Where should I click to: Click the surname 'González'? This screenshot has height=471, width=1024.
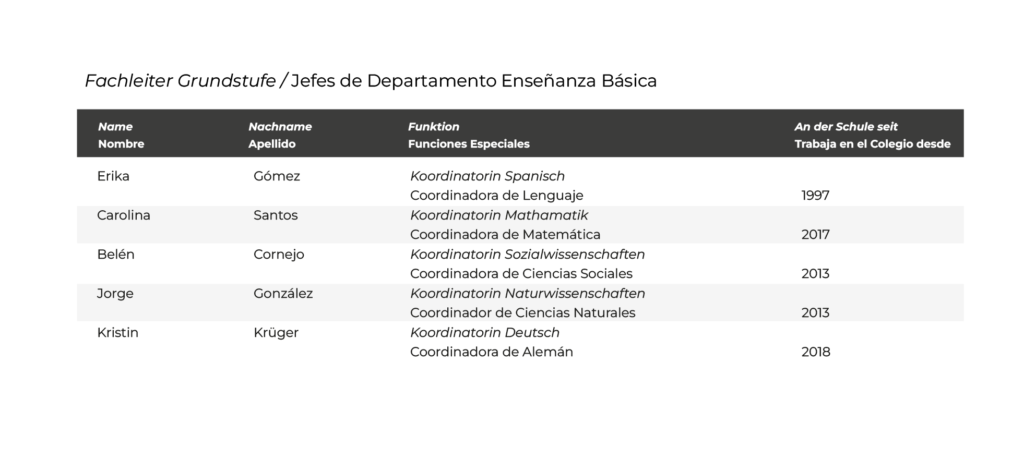tap(283, 293)
